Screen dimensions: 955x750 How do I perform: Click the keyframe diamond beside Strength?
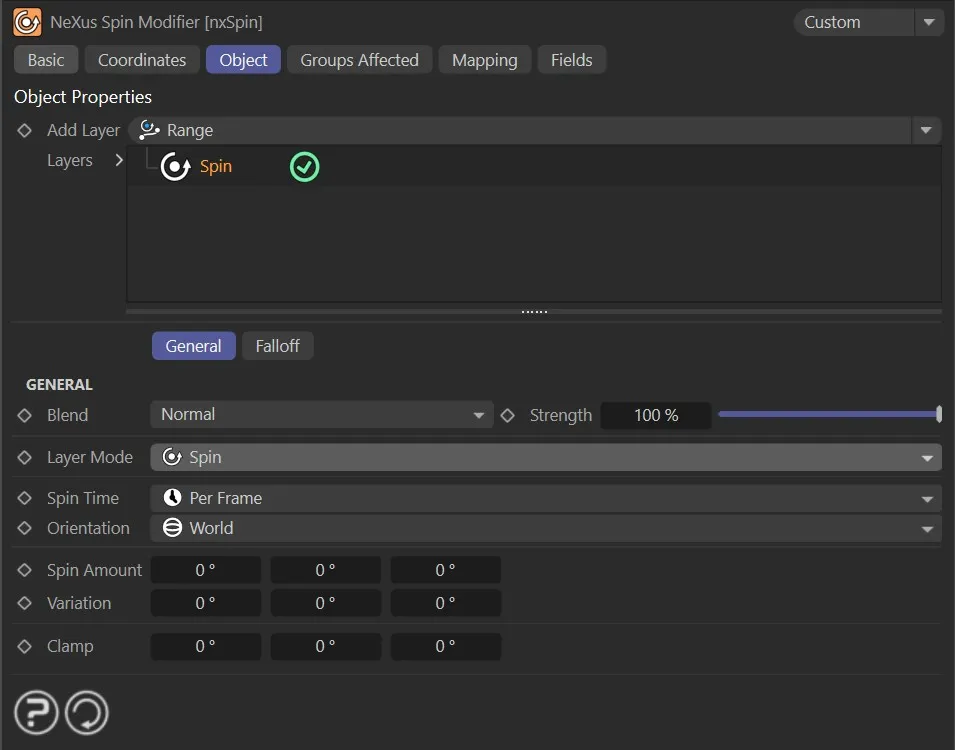pos(508,415)
